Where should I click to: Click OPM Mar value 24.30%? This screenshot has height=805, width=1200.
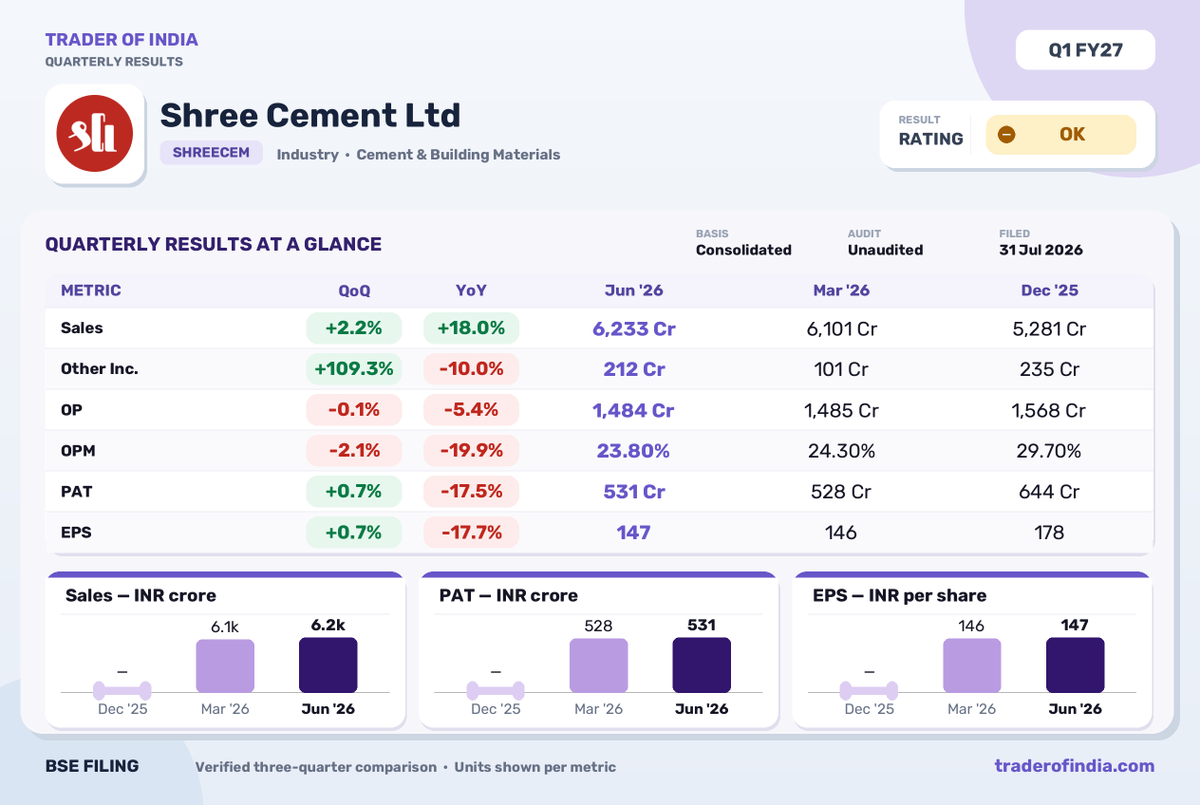pyautogui.click(x=841, y=451)
